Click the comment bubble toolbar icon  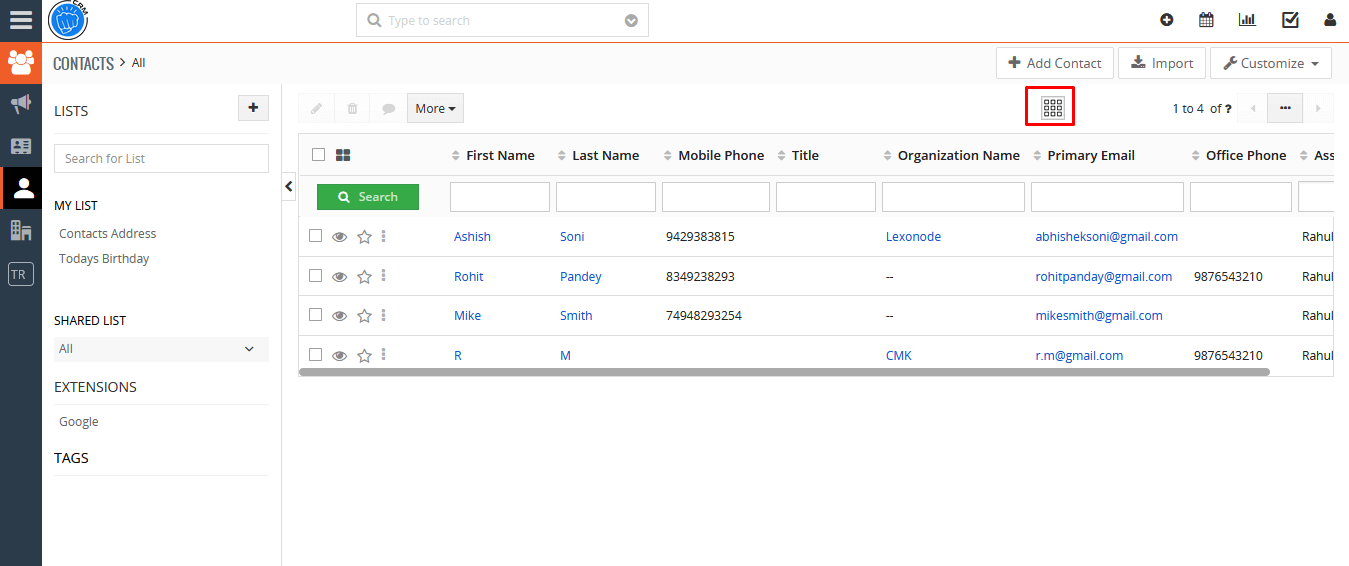point(388,108)
